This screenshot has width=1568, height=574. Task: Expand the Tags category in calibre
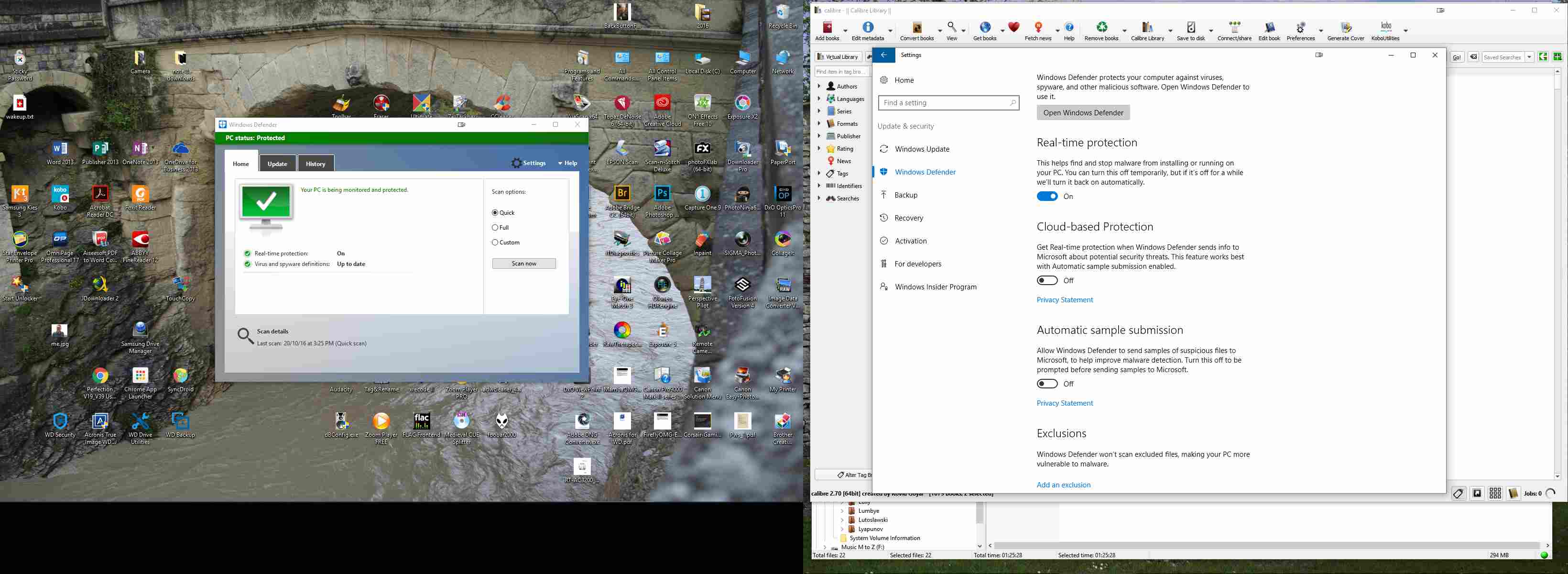tap(819, 173)
